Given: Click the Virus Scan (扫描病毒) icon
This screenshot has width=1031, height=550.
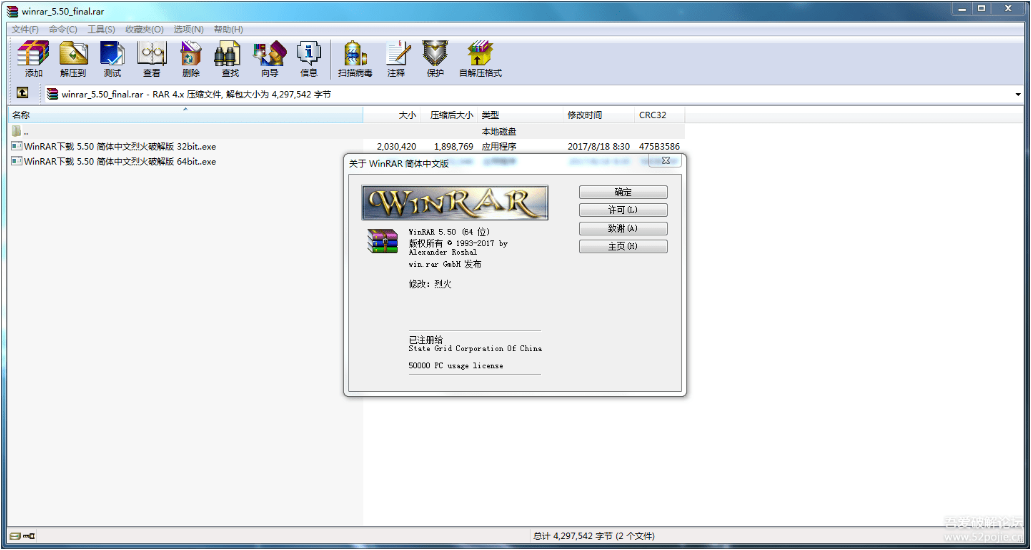Looking at the screenshot, I should click(x=355, y=59).
